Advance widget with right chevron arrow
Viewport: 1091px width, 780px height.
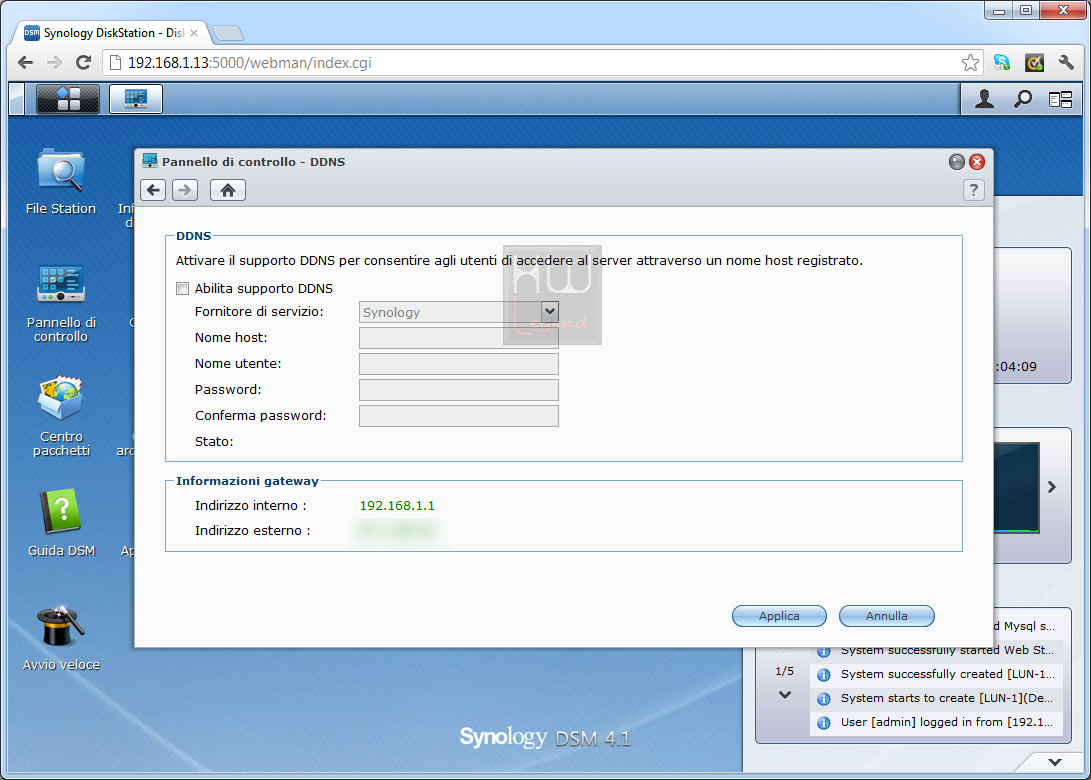[1052, 487]
